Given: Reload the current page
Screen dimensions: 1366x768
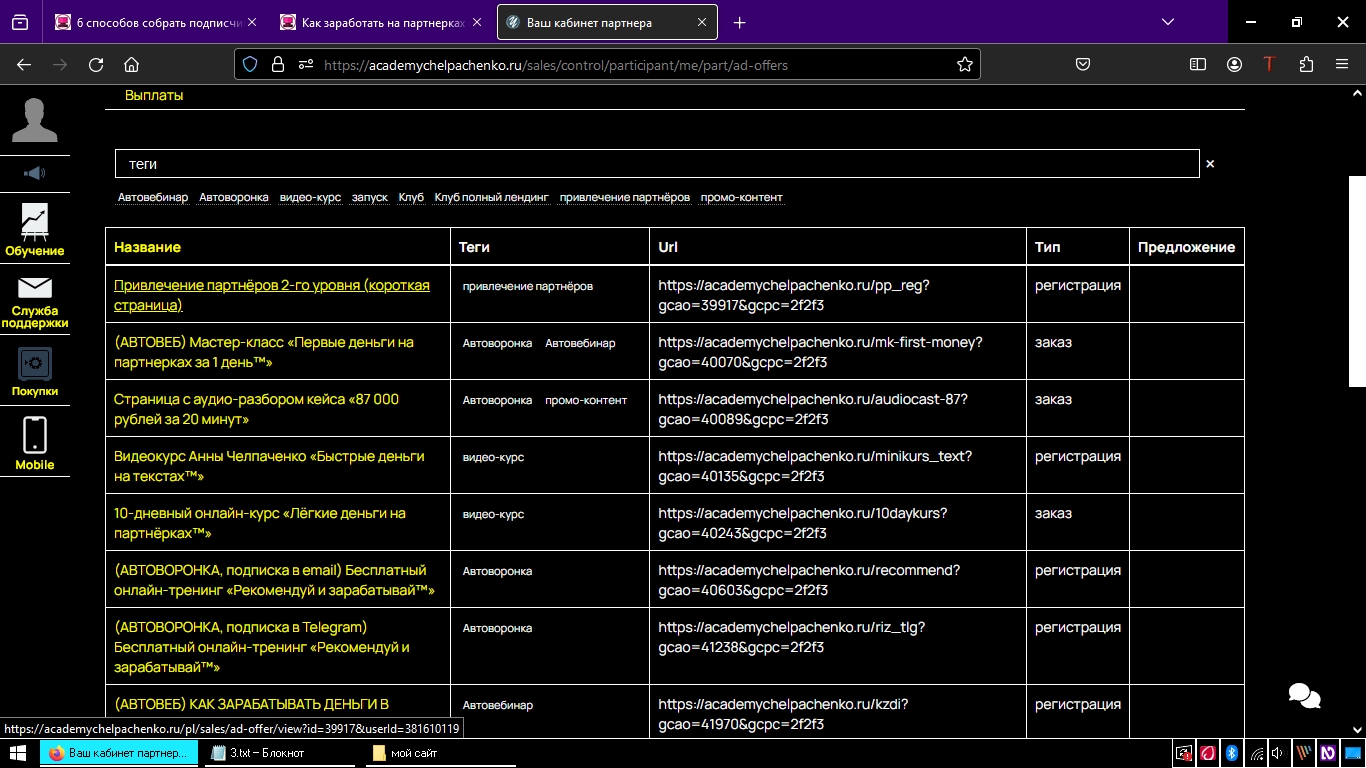Looking at the screenshot, I should (96, 64).
